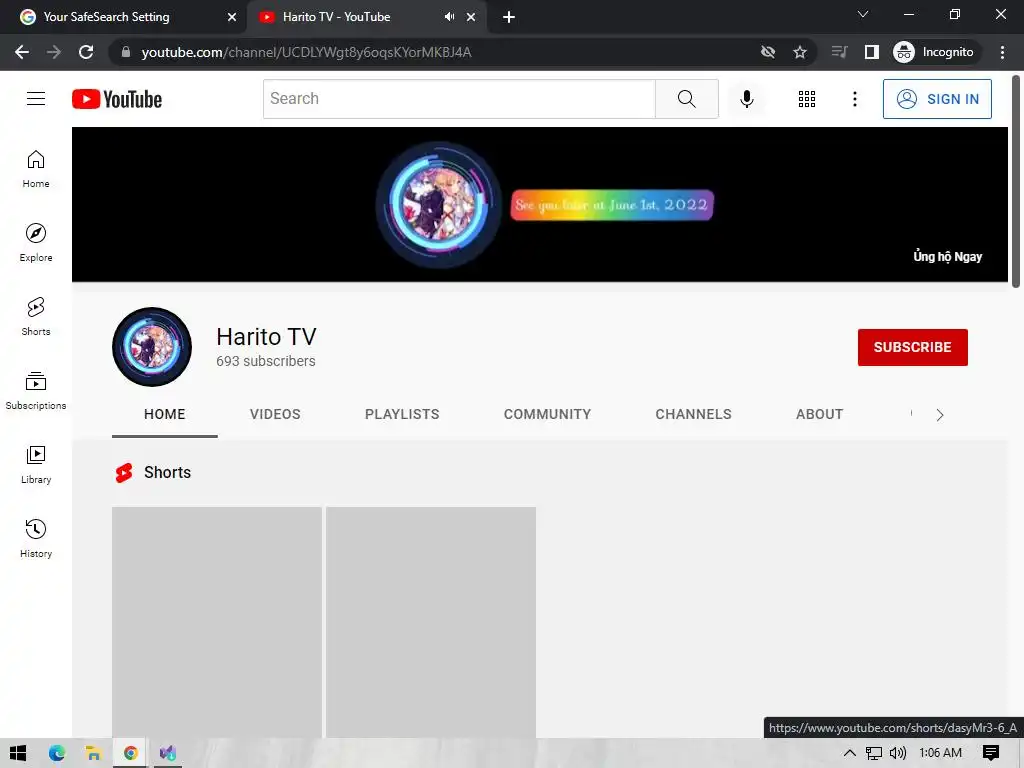Start voice search with microphone icon
Viewport: 1024px width, 768px height.
tap(746, 99)
